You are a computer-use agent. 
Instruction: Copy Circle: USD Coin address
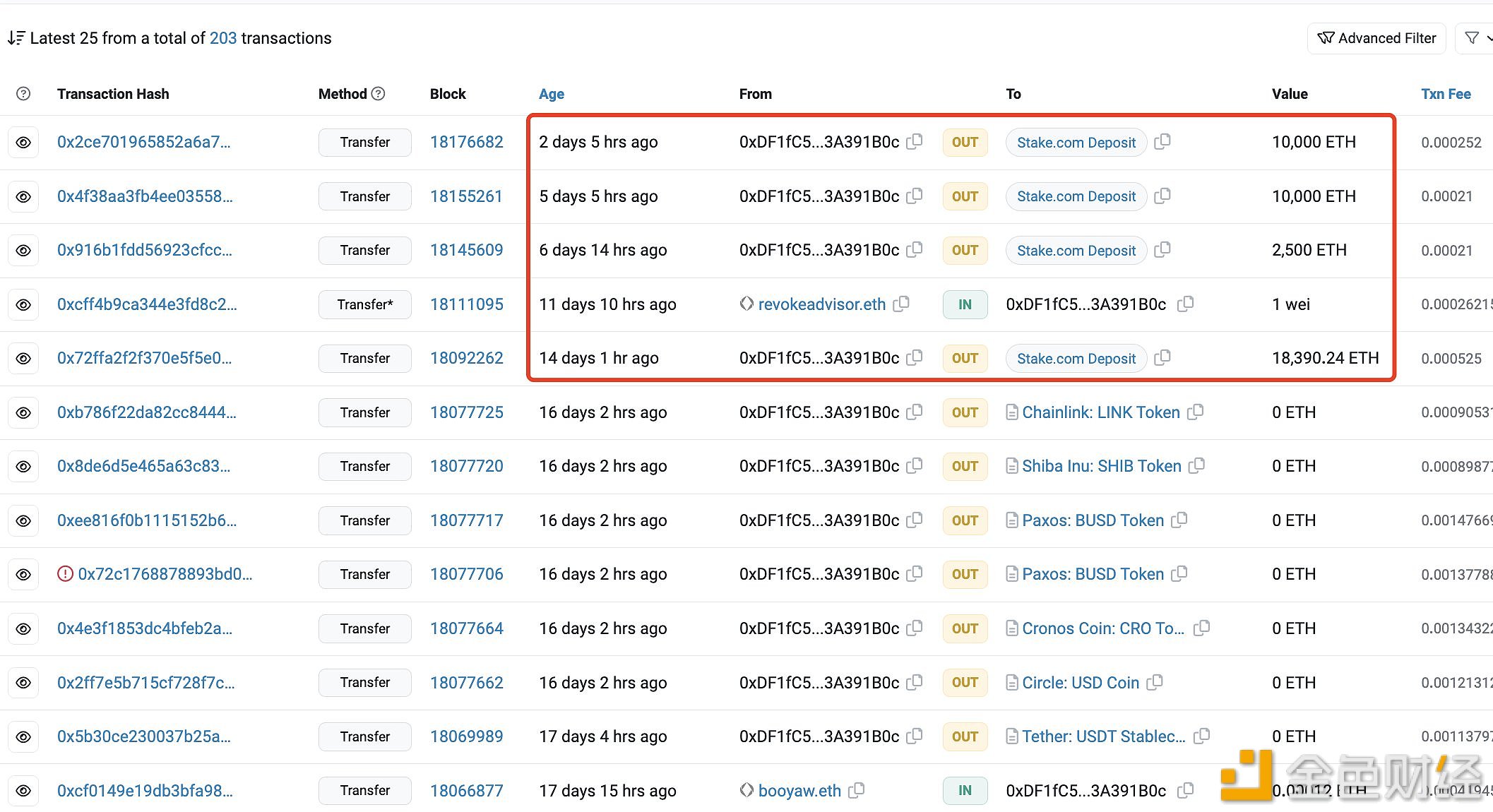pyautogui.click(x=1155, y=682)
